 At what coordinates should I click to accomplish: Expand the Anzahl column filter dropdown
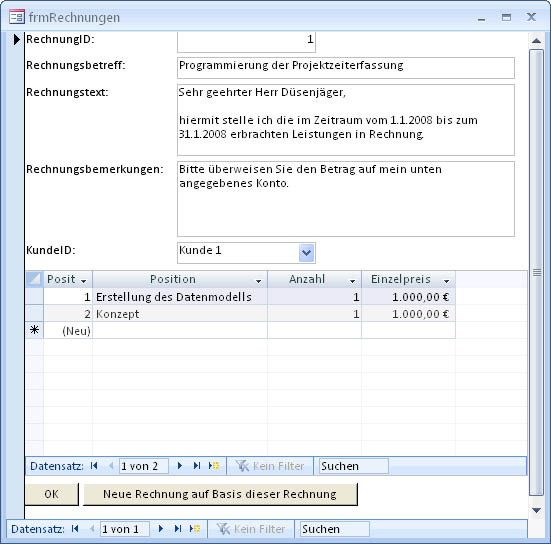(x=352, y=280)
